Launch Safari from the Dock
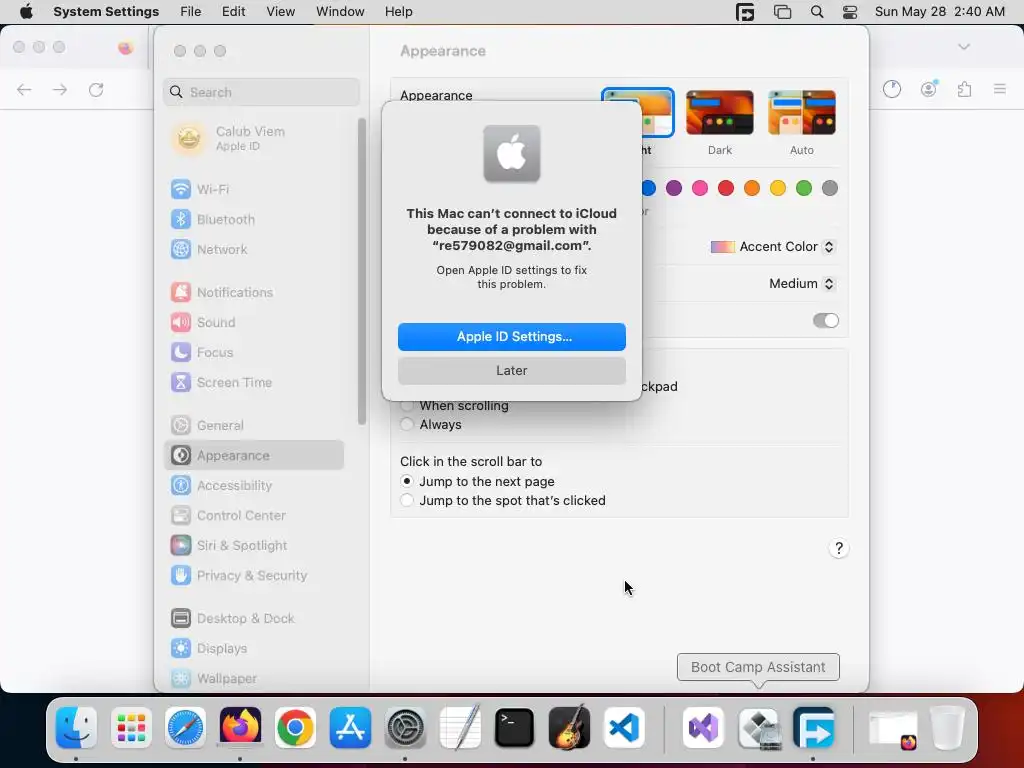The width and height of the screenshot is (1024, 768). click(x=185, y=728)
